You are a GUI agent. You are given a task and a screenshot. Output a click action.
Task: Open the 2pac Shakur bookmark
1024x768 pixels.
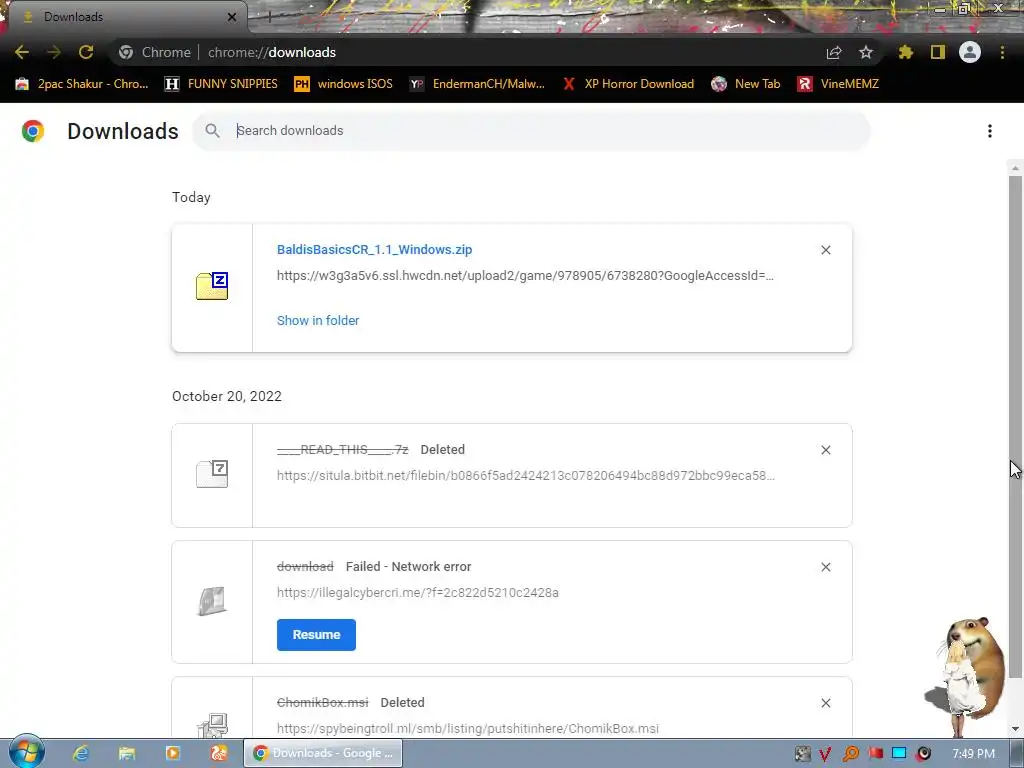tap(82, 84)
